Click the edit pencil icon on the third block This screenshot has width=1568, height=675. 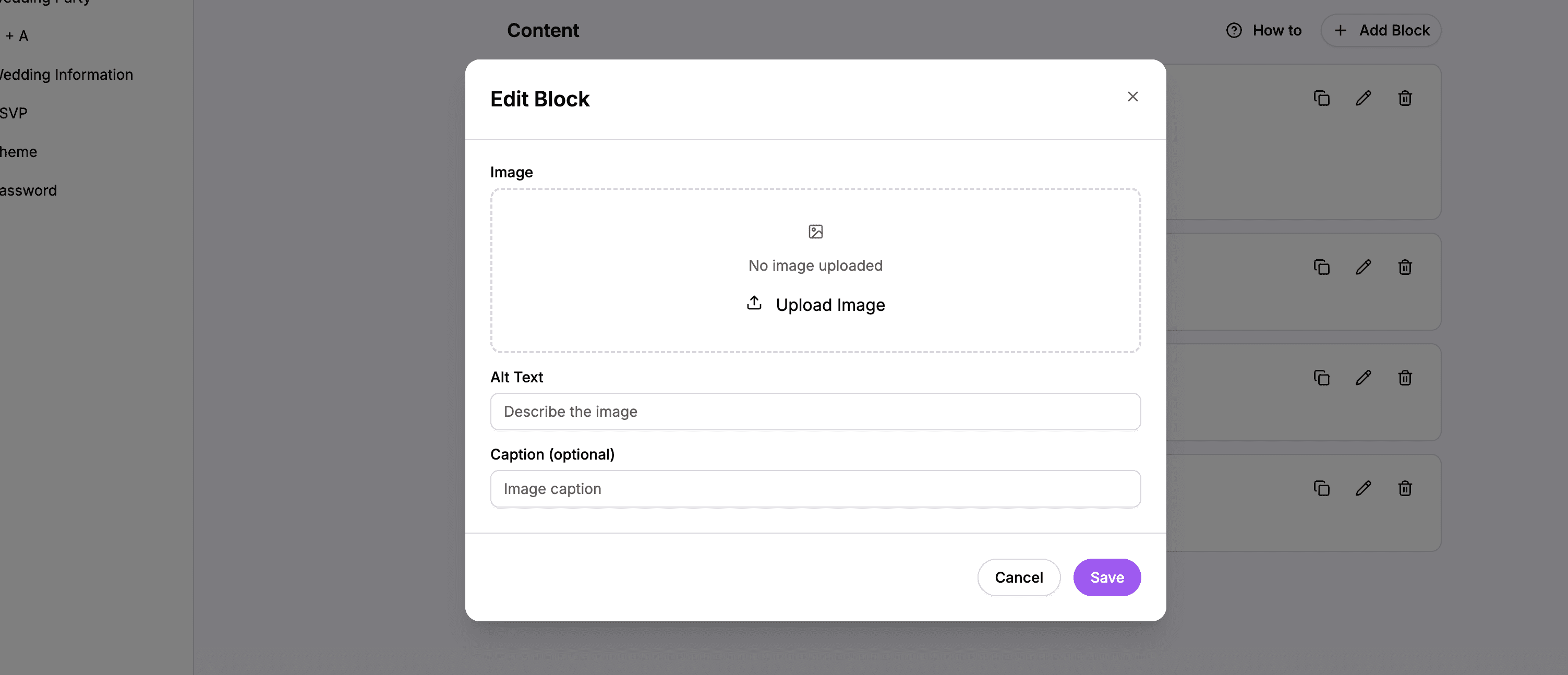1364,377
